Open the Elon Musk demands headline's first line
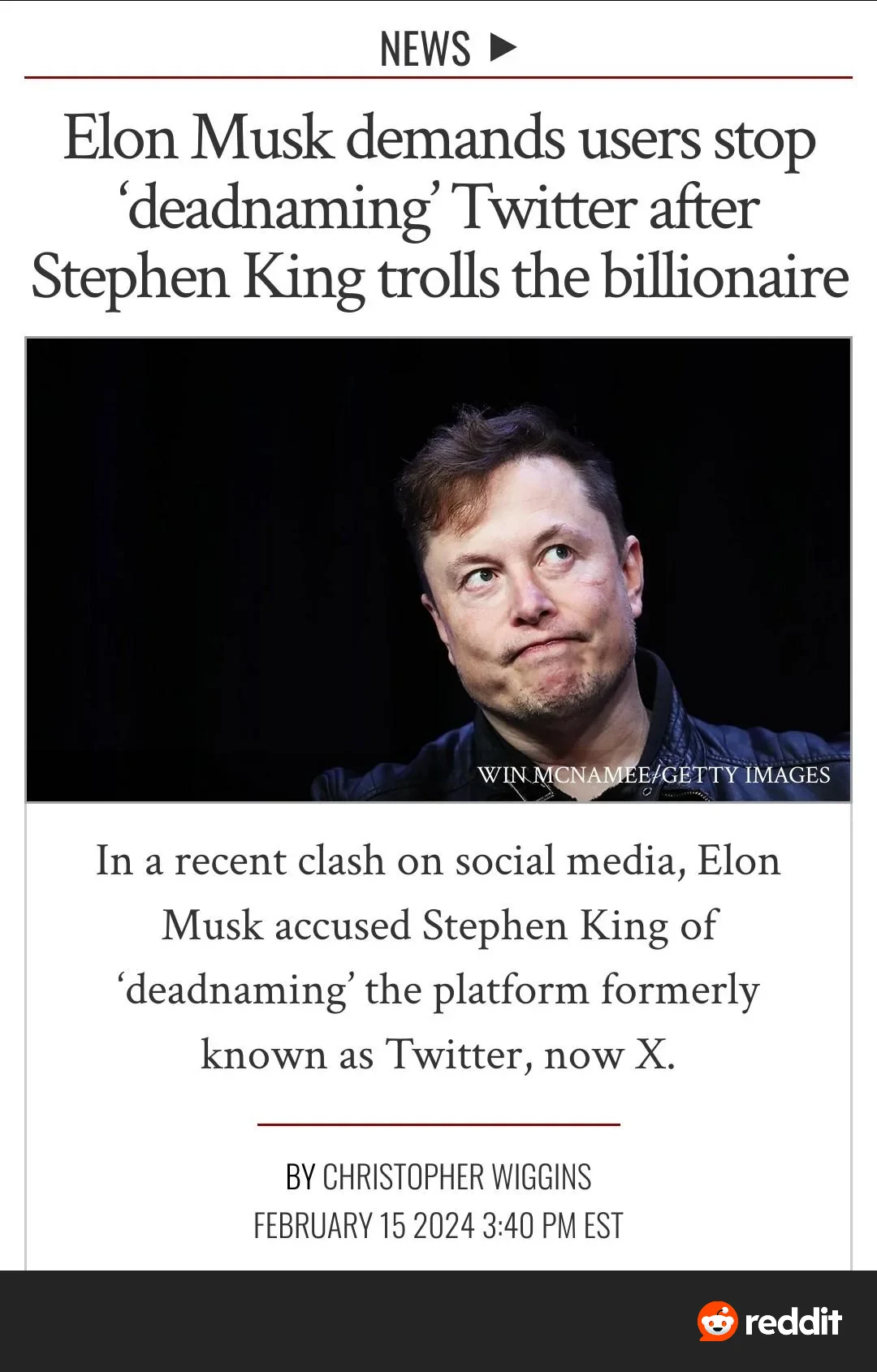877x1372 pixels. (x=438, y=138)
